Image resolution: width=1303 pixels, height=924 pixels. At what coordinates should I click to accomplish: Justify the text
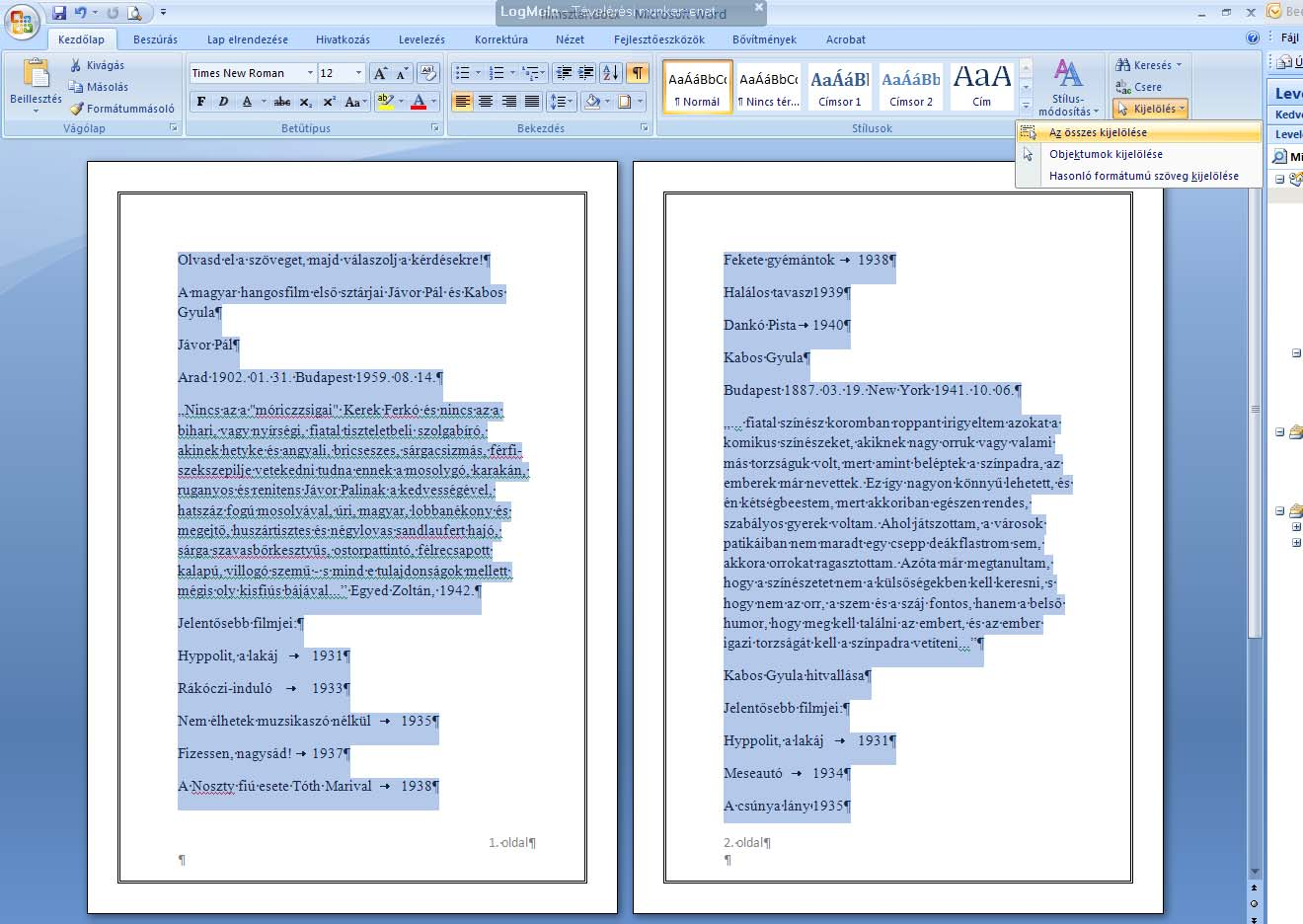click(532, 102)
